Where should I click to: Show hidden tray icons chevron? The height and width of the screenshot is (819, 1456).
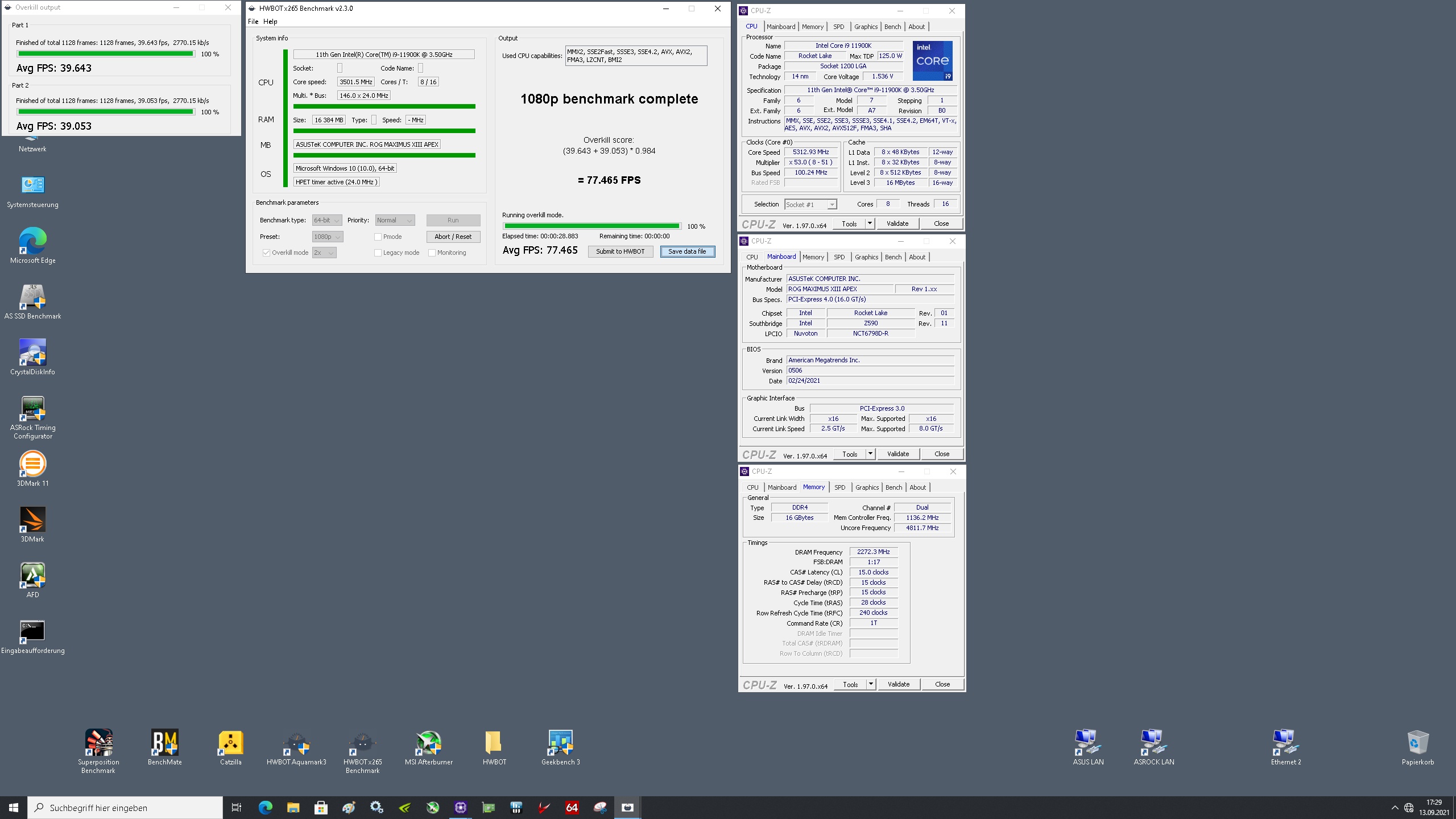point(1395,808)
